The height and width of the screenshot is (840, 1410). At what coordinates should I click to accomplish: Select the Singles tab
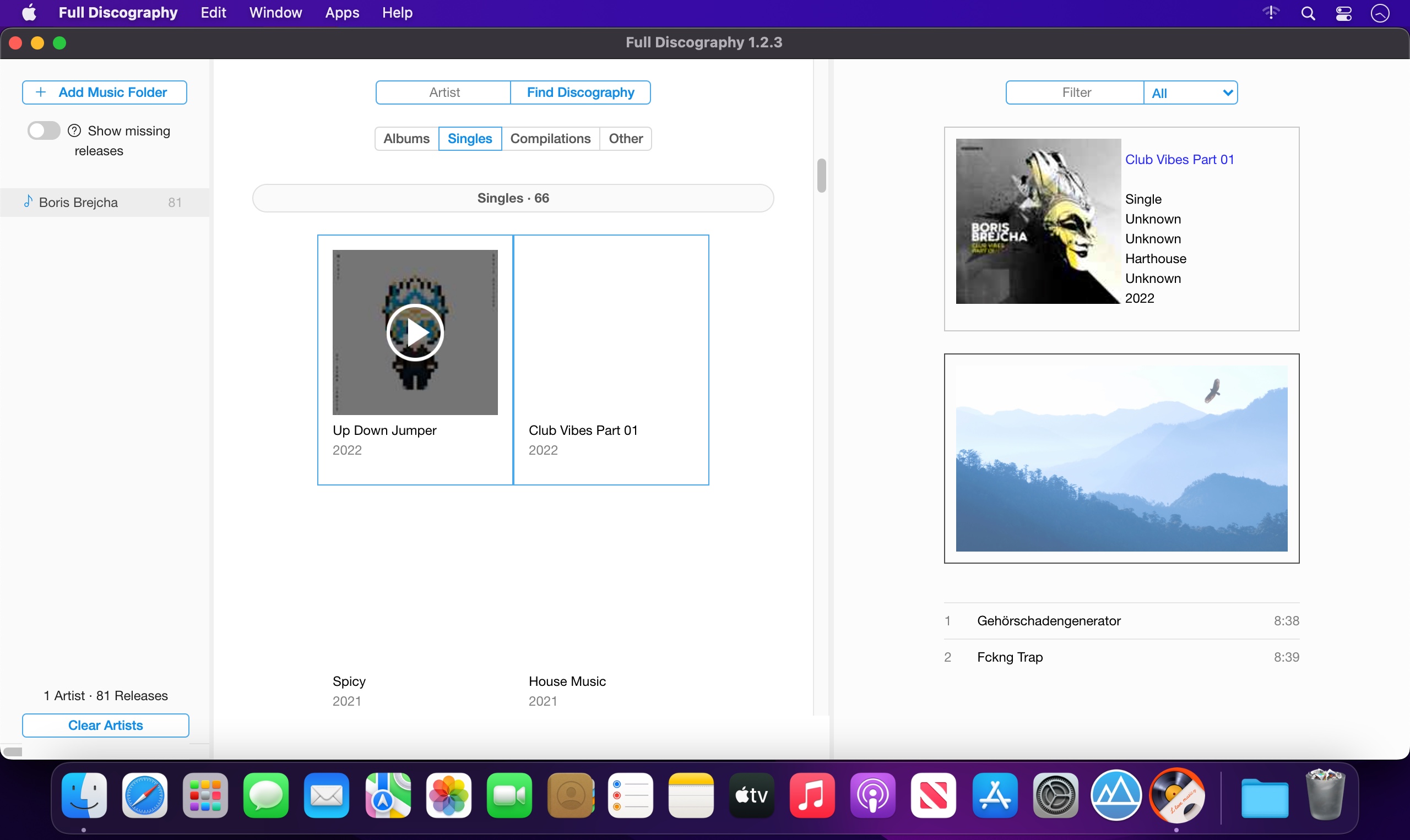coord(470,138)
